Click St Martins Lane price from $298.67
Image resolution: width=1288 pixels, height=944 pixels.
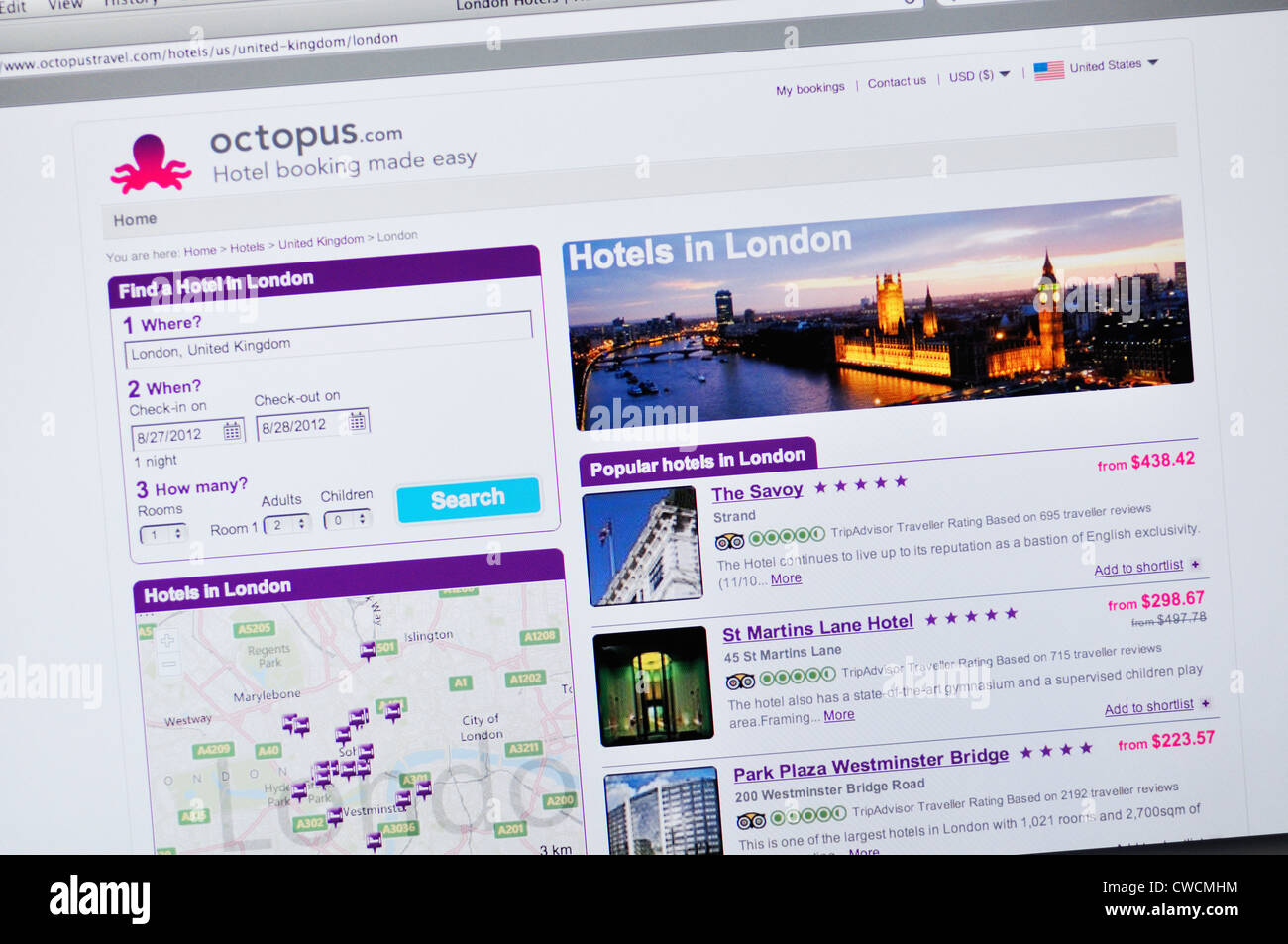1155,601
